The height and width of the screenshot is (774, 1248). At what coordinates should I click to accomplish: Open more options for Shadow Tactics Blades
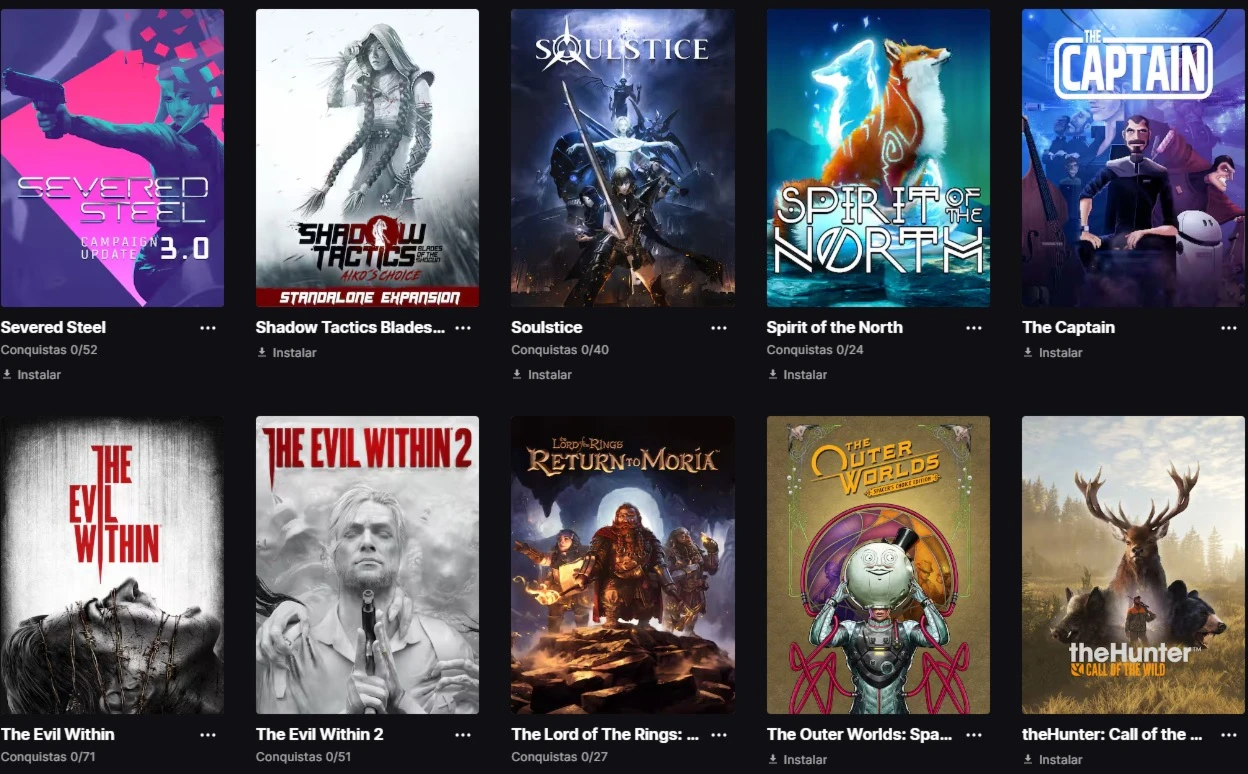(x=463, y=328)
